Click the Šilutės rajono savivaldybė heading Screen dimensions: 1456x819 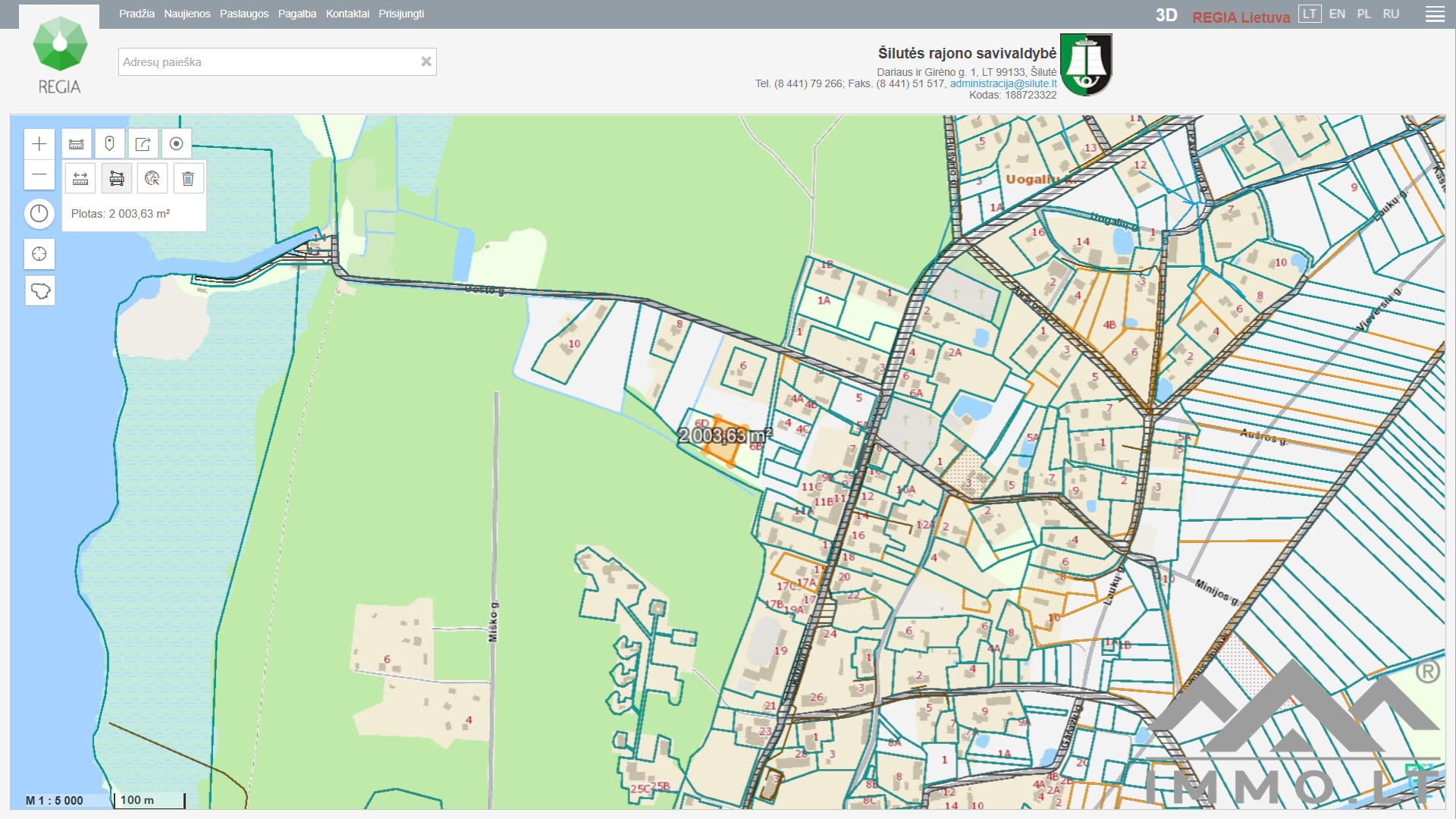point(967,53)
